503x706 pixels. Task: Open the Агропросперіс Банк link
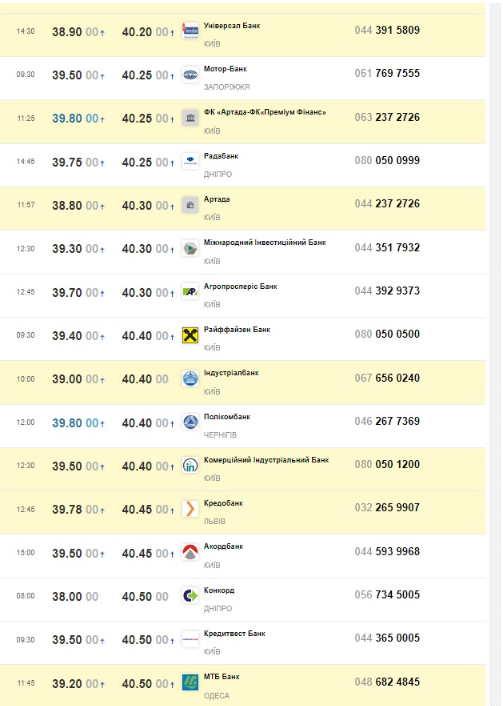pyautogui.click(x=240, y=286)
